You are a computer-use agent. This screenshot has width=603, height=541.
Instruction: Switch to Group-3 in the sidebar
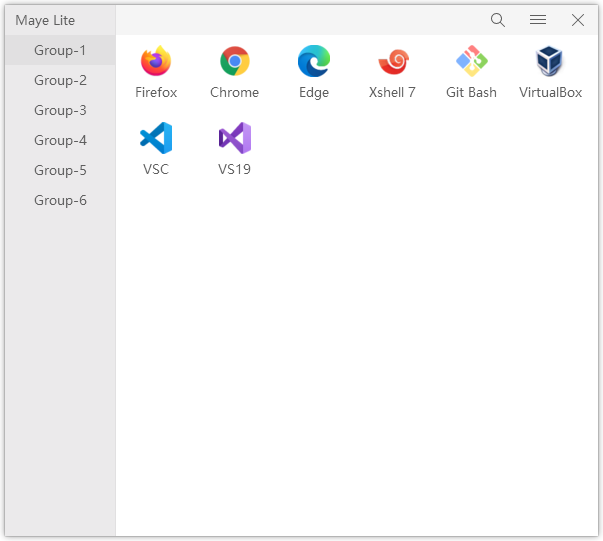[60, 110]
